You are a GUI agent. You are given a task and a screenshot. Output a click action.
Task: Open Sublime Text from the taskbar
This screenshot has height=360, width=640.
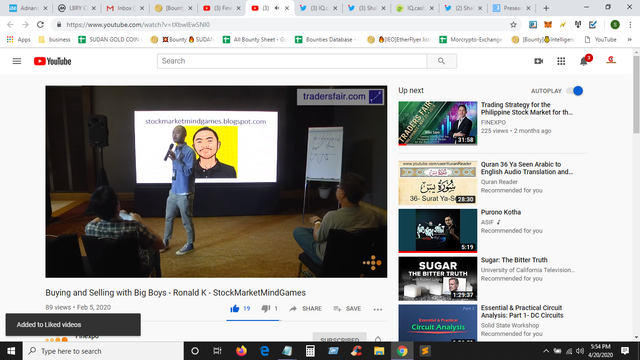click(425, 351)
